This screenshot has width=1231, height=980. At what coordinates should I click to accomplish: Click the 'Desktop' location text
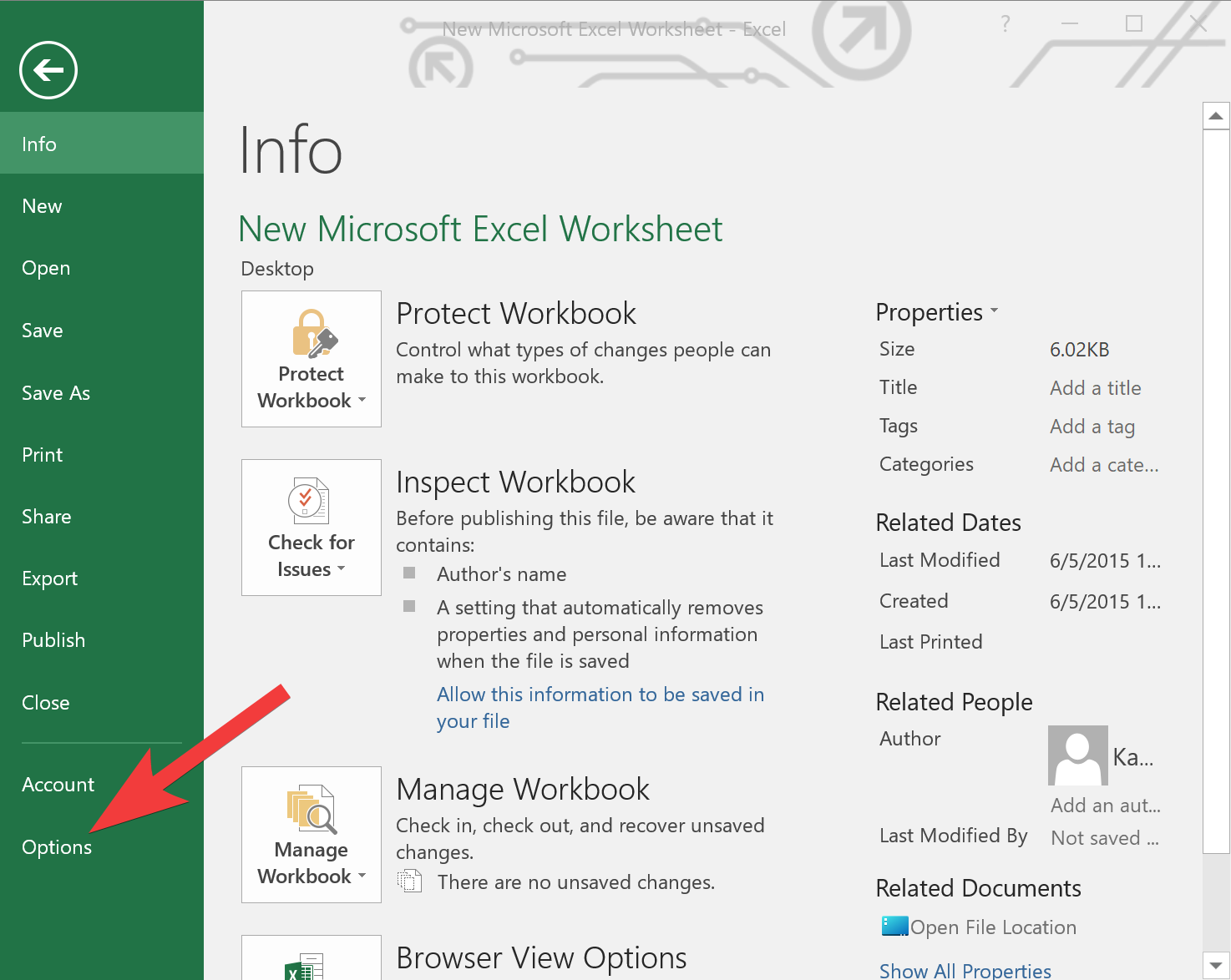[277, 269]
